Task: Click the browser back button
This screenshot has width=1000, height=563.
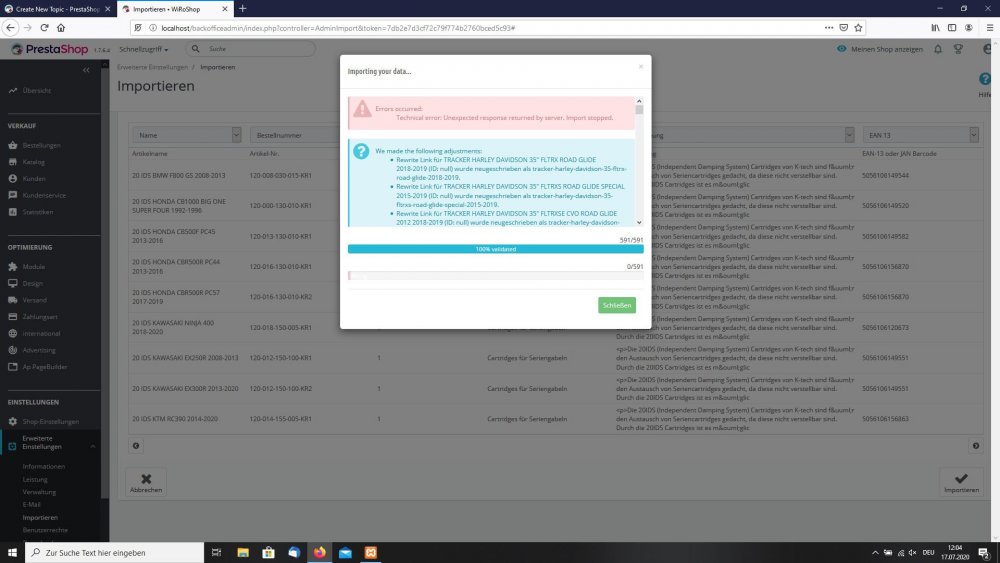Action: (x=10, y=27)
